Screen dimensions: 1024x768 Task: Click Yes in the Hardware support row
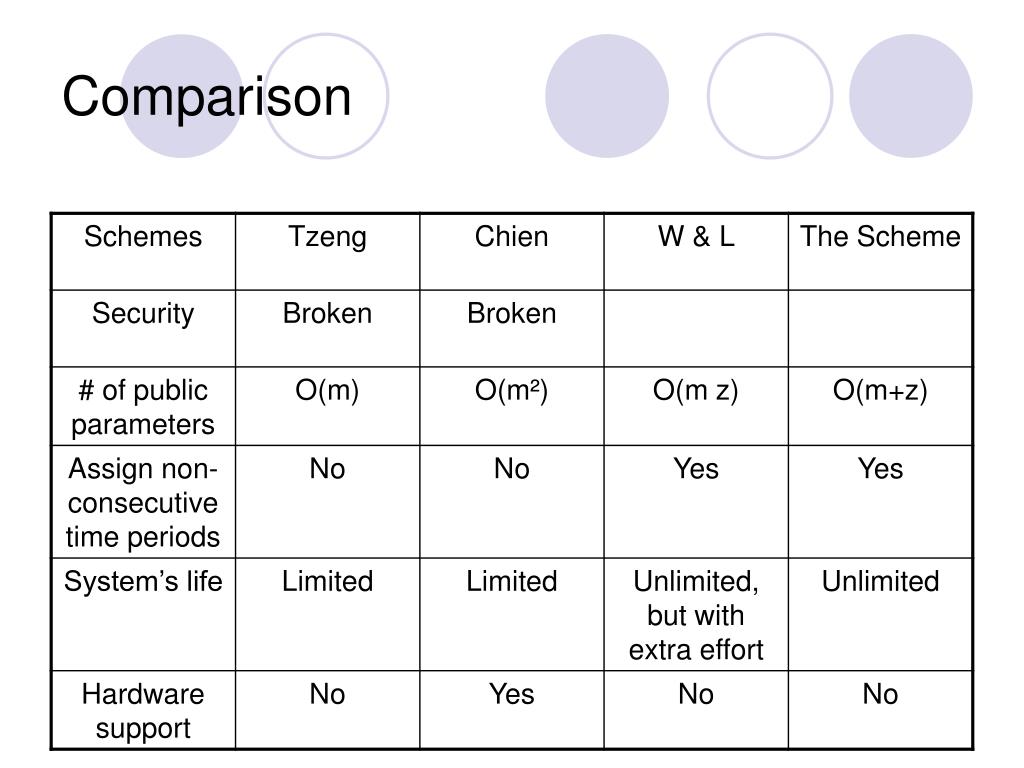511,694
